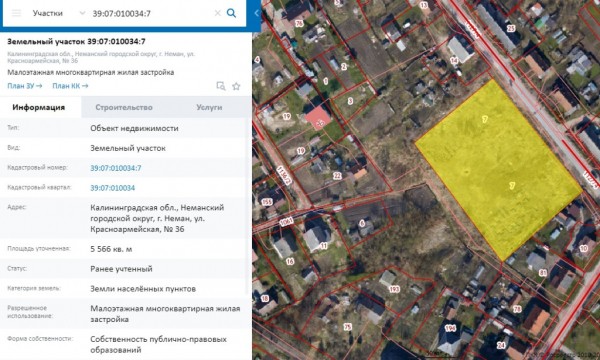This screenshot has width=600, height=360.
Task: Click the heading Земельный участок 39:07:010034:7
Action: [77, 41]
